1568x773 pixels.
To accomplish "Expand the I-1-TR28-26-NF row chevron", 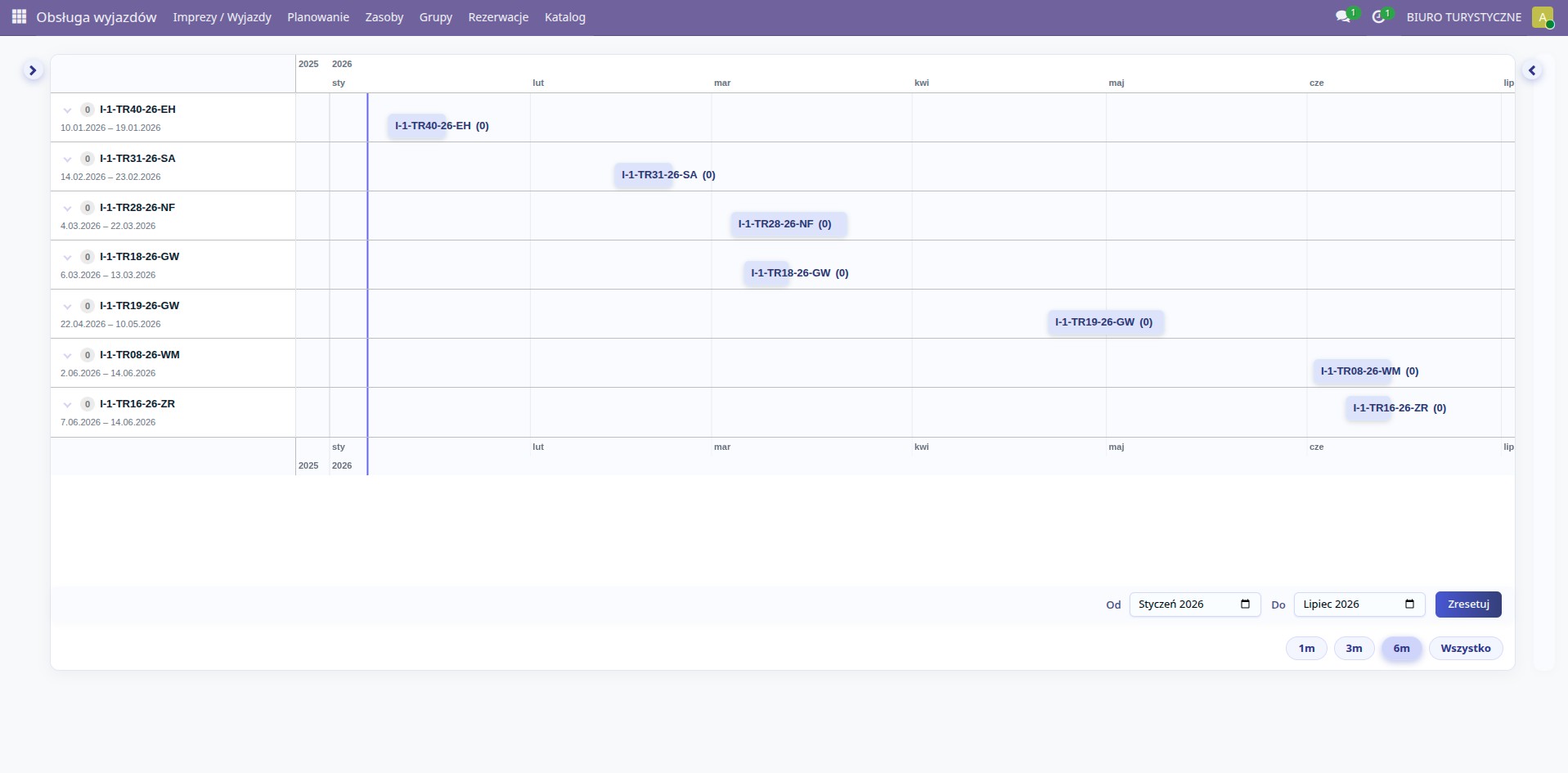I will tap(68, 209).
